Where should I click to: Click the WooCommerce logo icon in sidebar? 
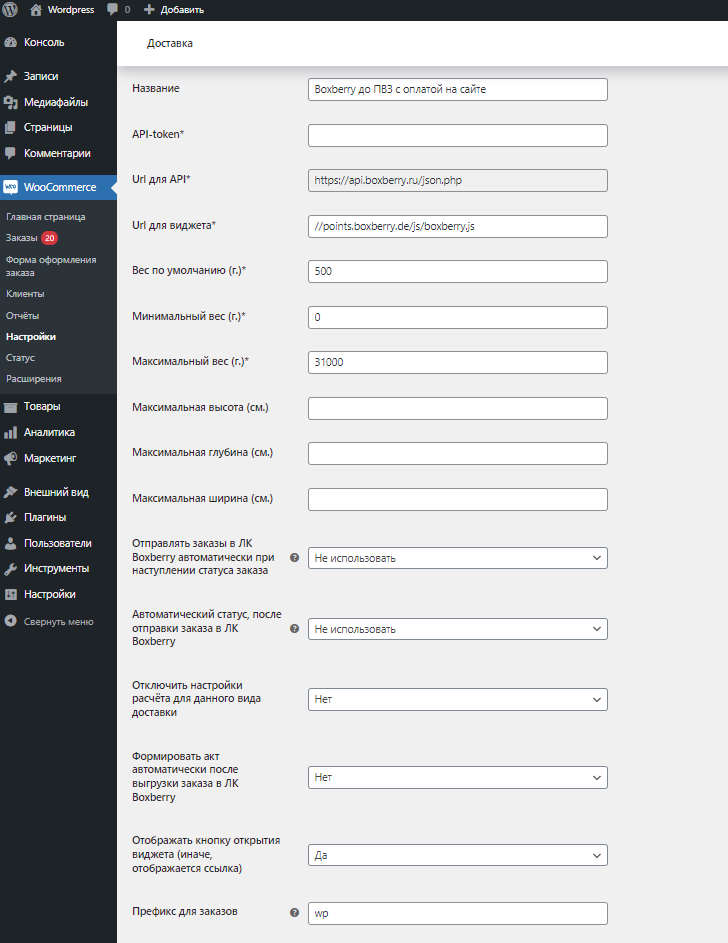click(x=11, y=187)
